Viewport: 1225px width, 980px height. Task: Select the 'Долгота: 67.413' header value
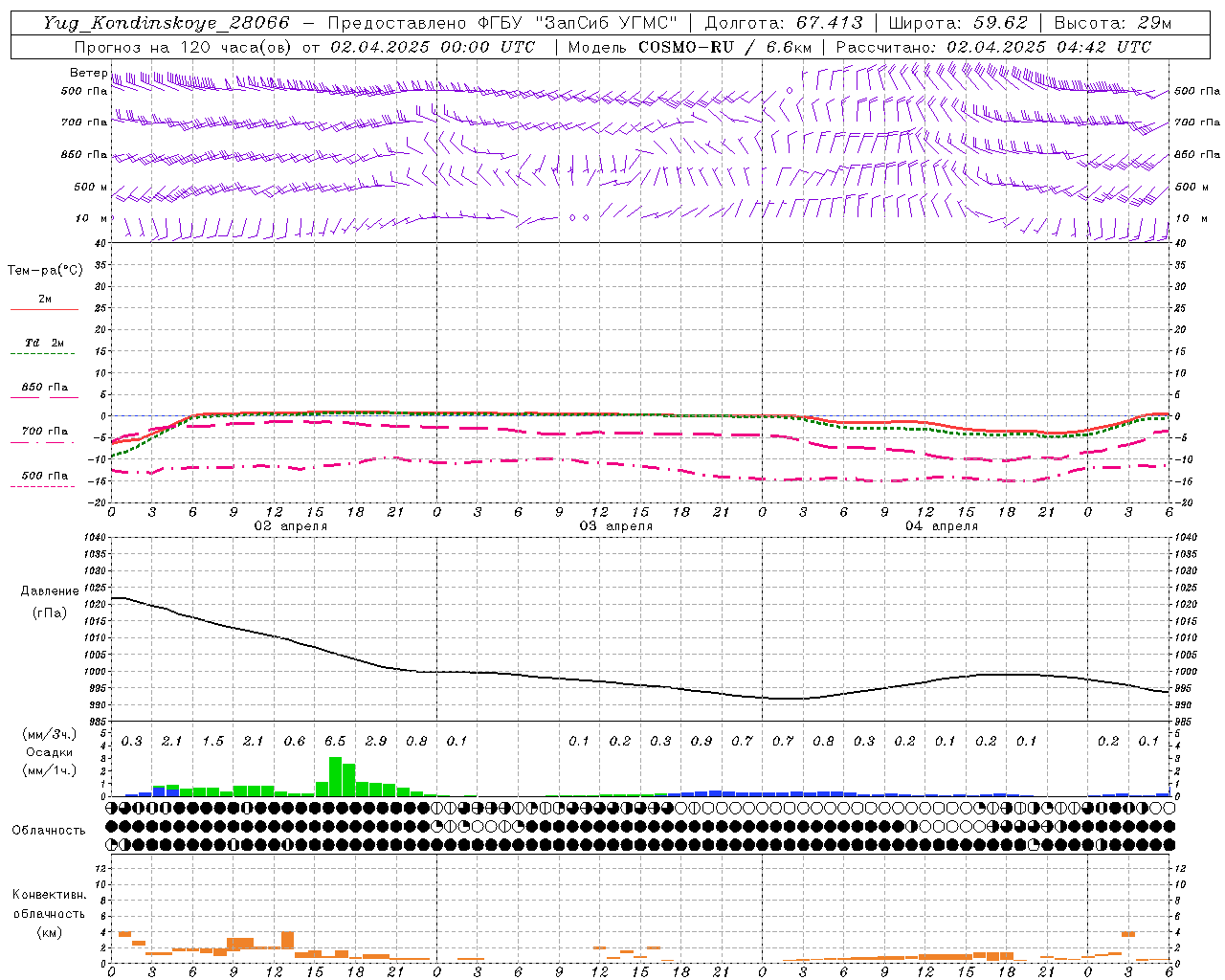784,23
